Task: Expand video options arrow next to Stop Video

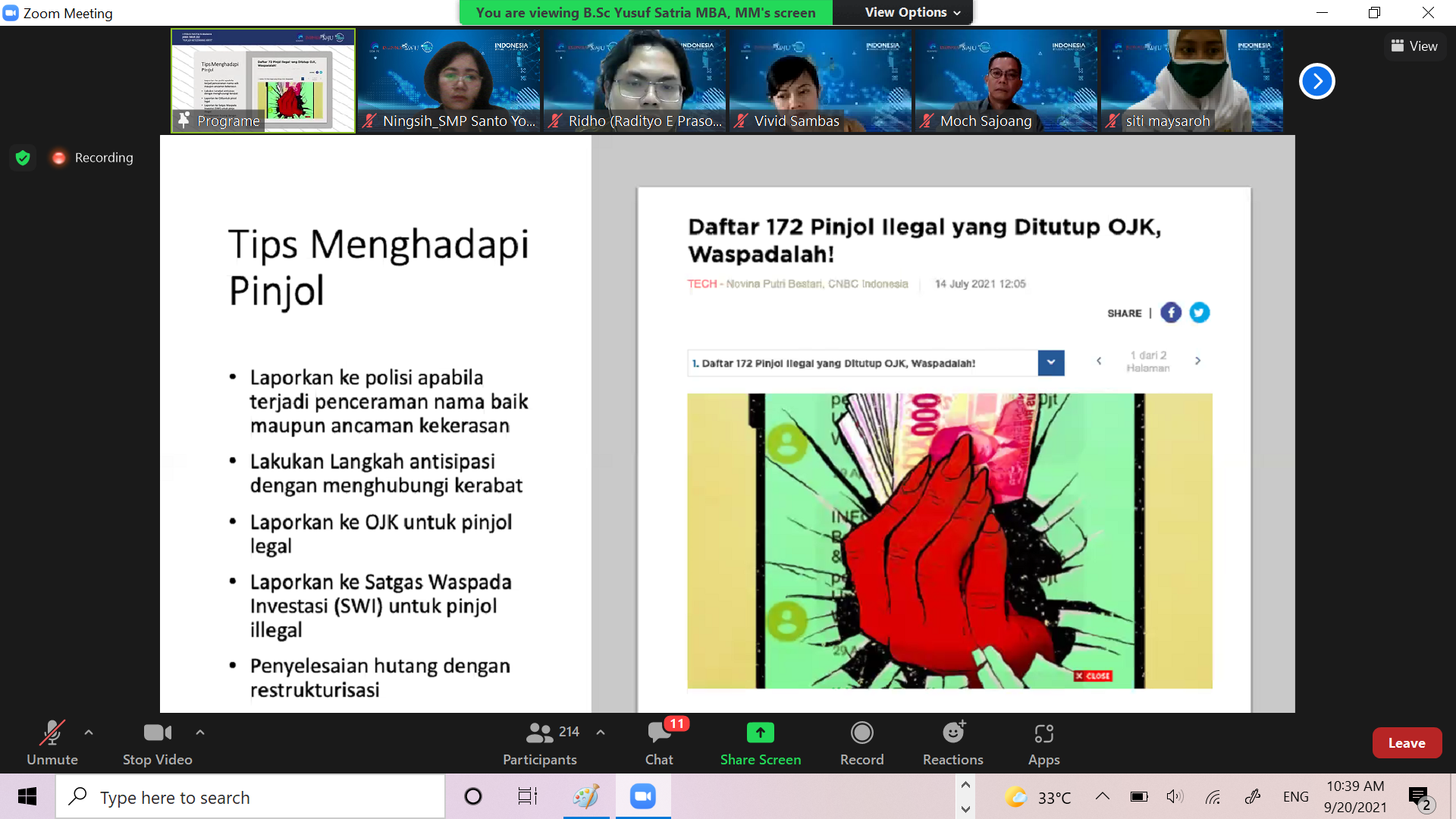Action: [200, 733]
